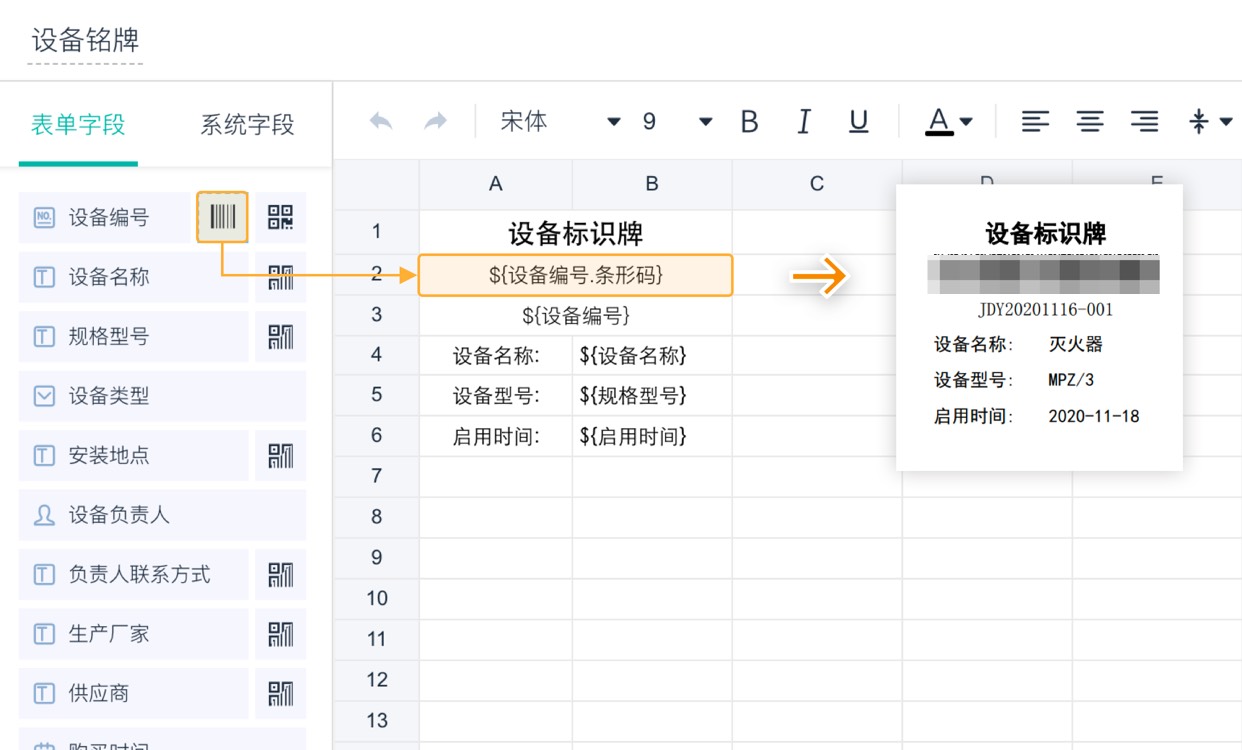This screenshot has width=1242, height=750.
Task: Select the QR code icon for 规格型号
Action: pos(281,336)
